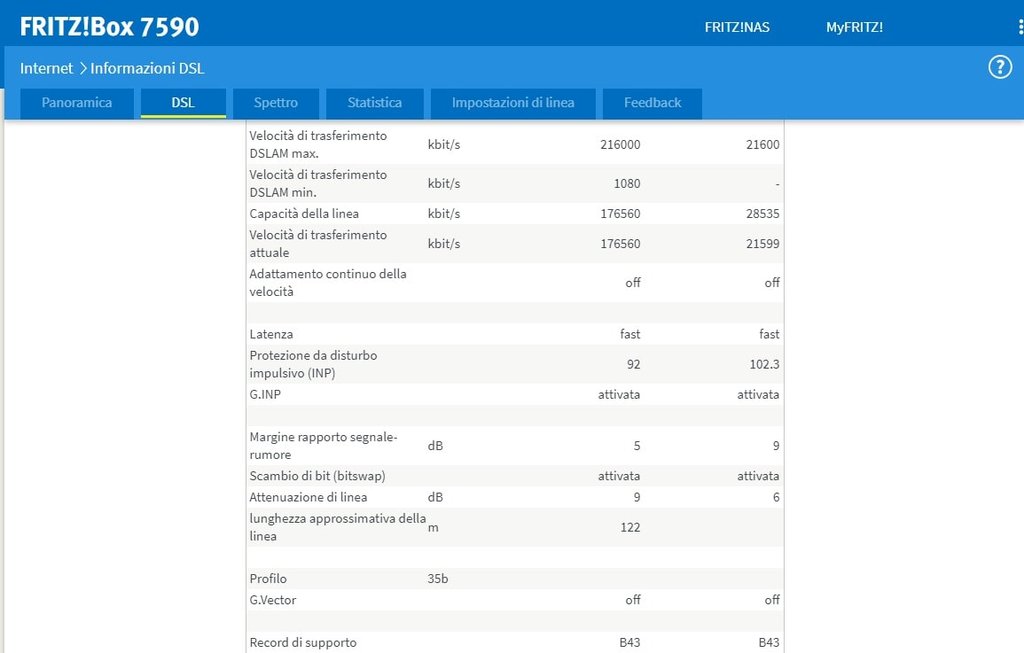Click the Informazioni DSL breadcrumb
Screen dimensions: 1024x653
147,69
